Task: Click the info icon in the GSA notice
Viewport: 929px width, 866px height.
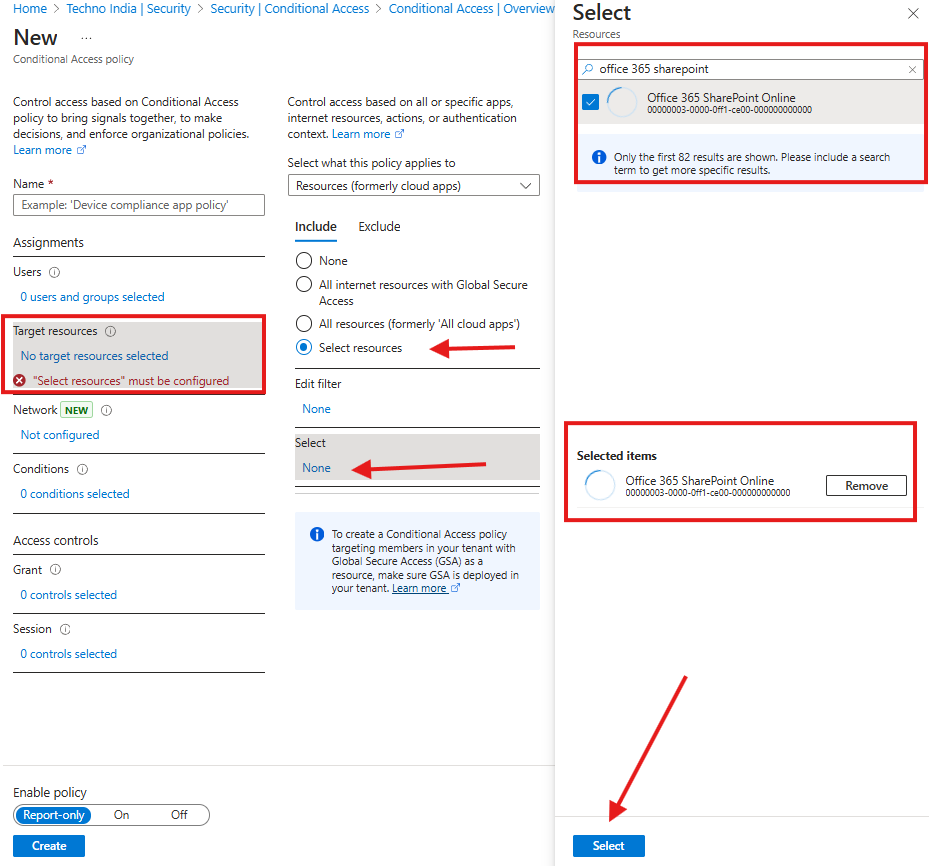Action: [317, 534]
